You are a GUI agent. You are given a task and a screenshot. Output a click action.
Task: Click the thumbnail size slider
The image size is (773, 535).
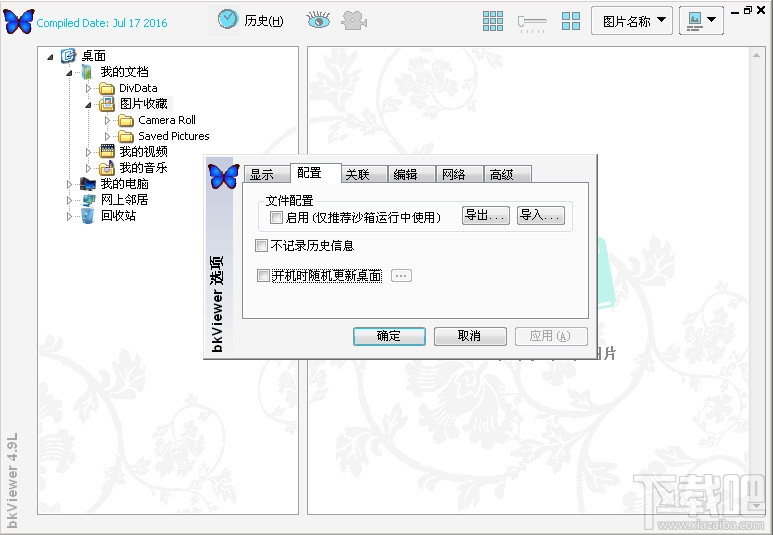532,22
